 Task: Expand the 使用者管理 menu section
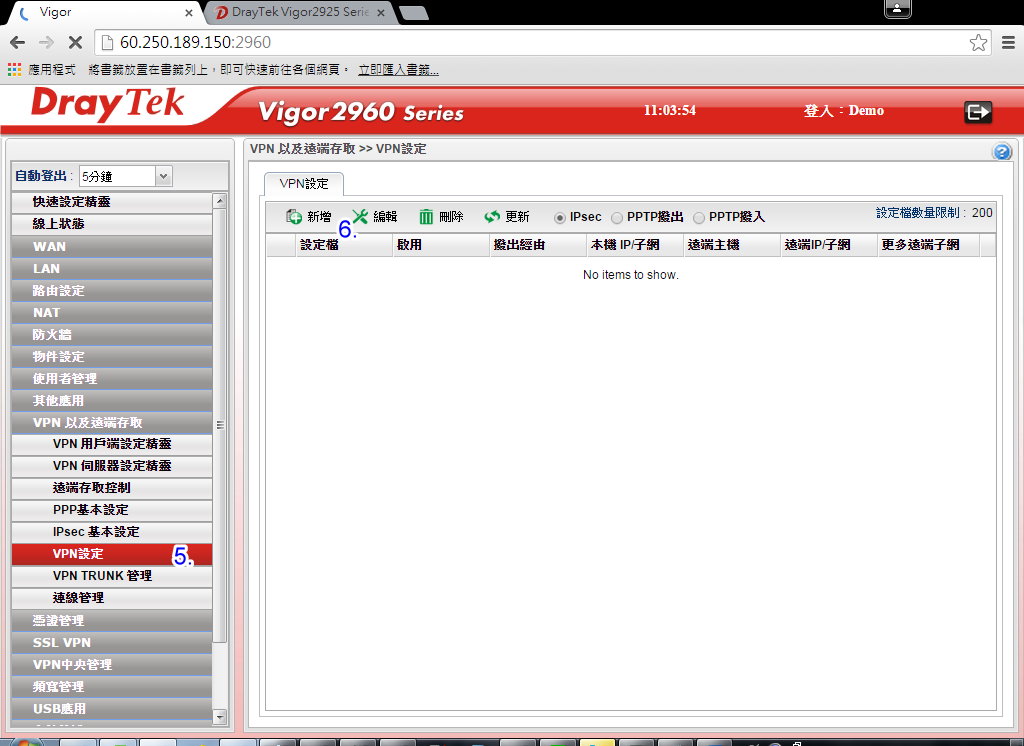(x=112, y=379)
